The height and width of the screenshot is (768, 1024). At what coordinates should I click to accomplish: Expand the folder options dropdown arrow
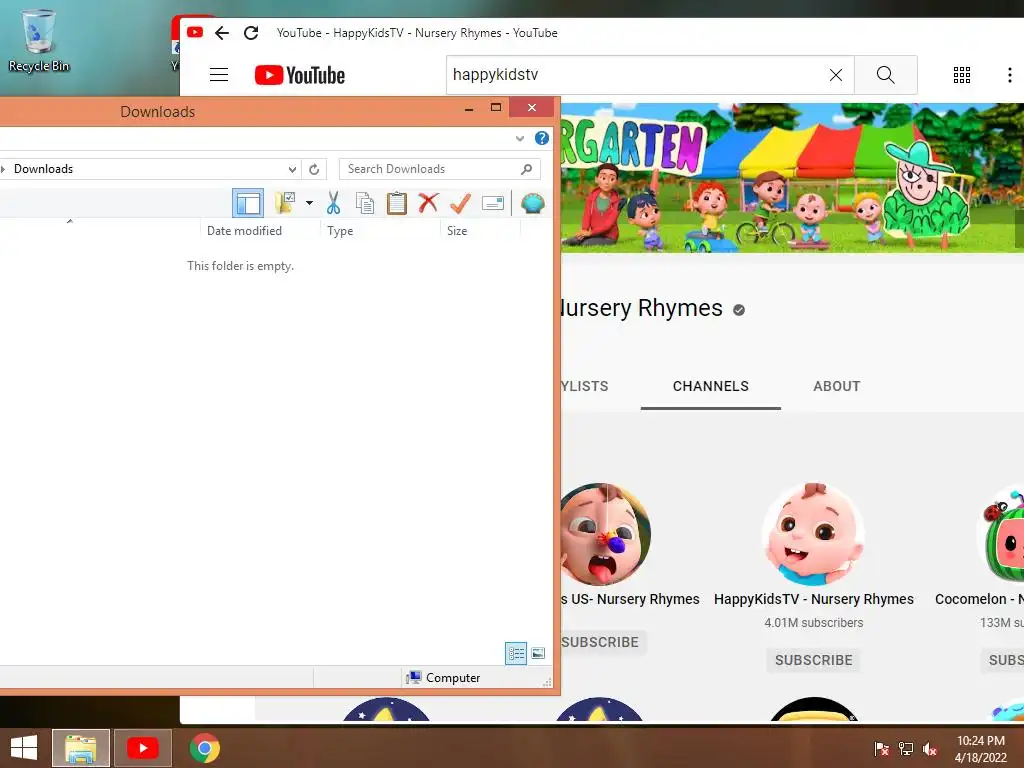[310, 203]
